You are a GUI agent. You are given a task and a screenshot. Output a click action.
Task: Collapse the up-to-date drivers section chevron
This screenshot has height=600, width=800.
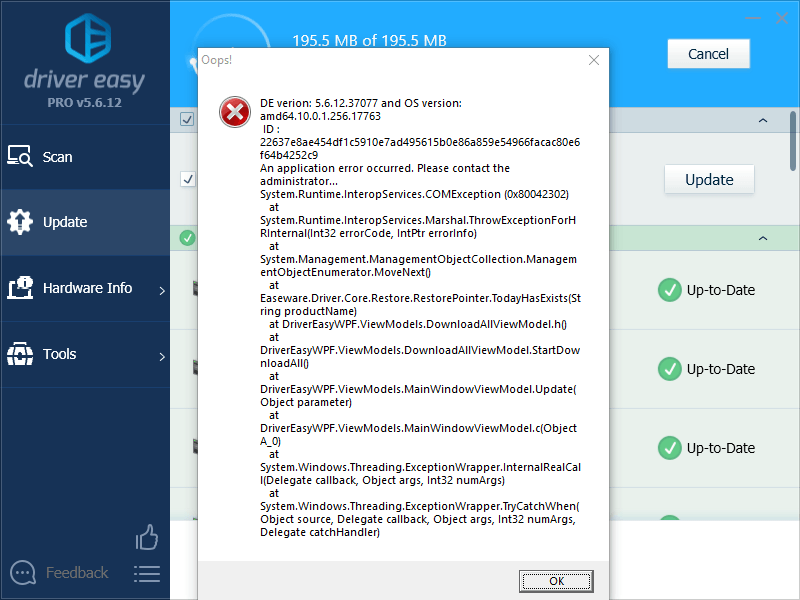[x=763, y=238]
